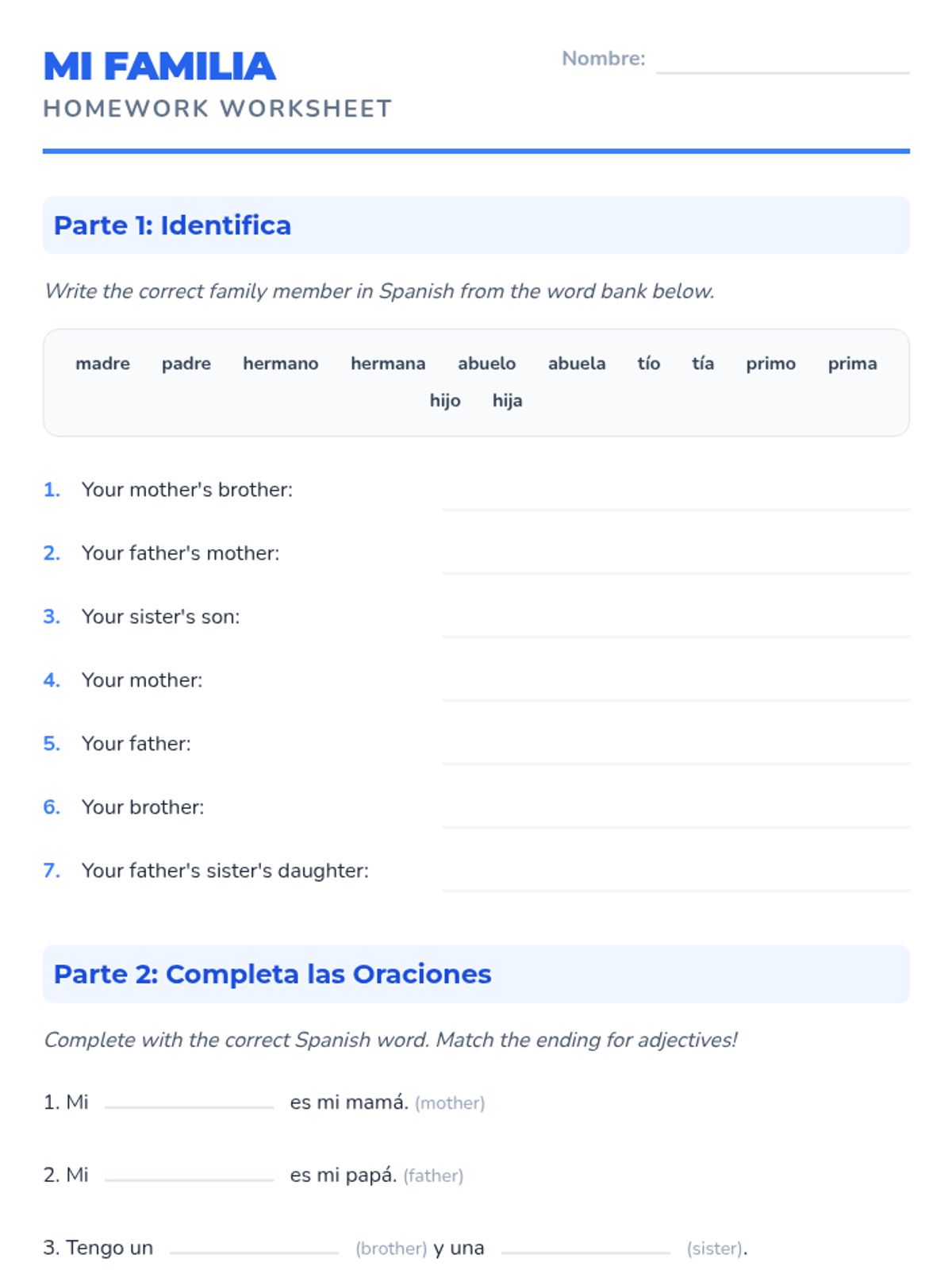Click the 'MI FAMILIA' title
Screen dimensions: 952x1270
(x=159, y=67)
